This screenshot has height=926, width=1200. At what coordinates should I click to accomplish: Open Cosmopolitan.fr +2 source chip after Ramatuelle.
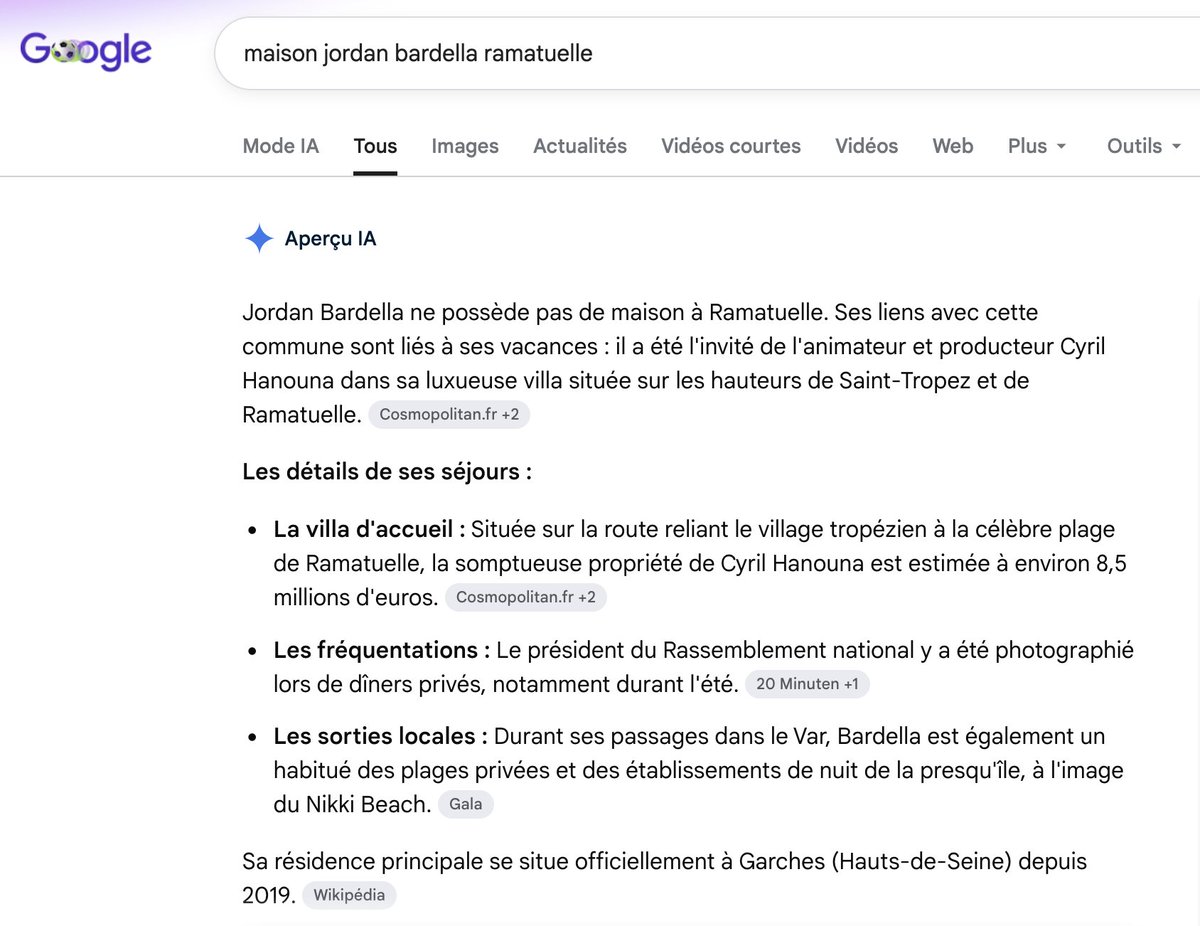pos(449,414)
